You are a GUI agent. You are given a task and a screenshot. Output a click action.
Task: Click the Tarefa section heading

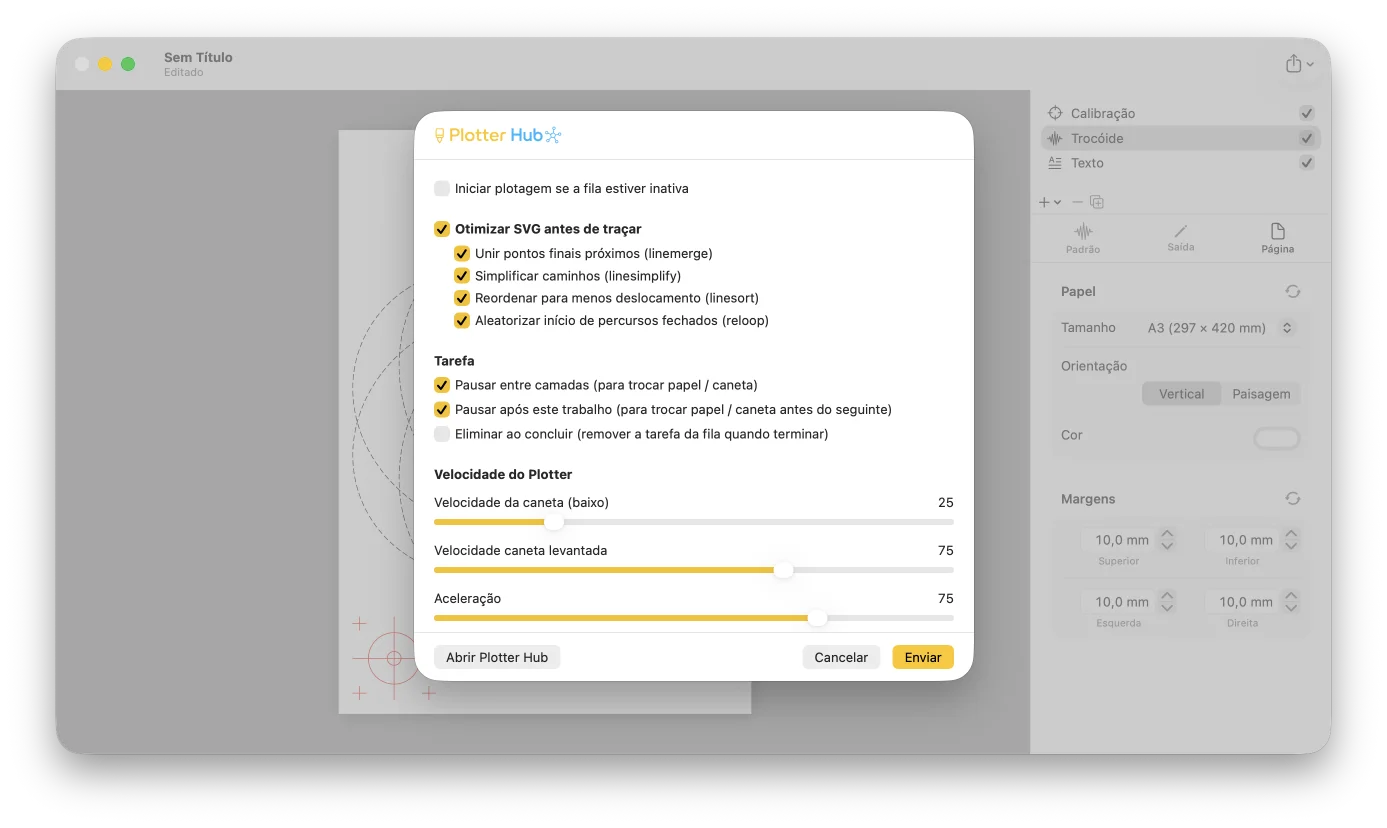[x=454, y=361]
